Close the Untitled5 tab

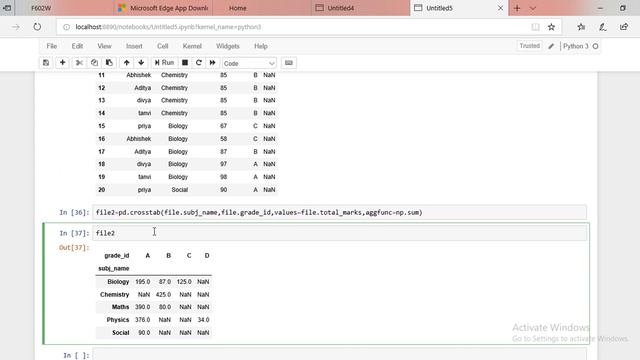click(x=500, y=8)
